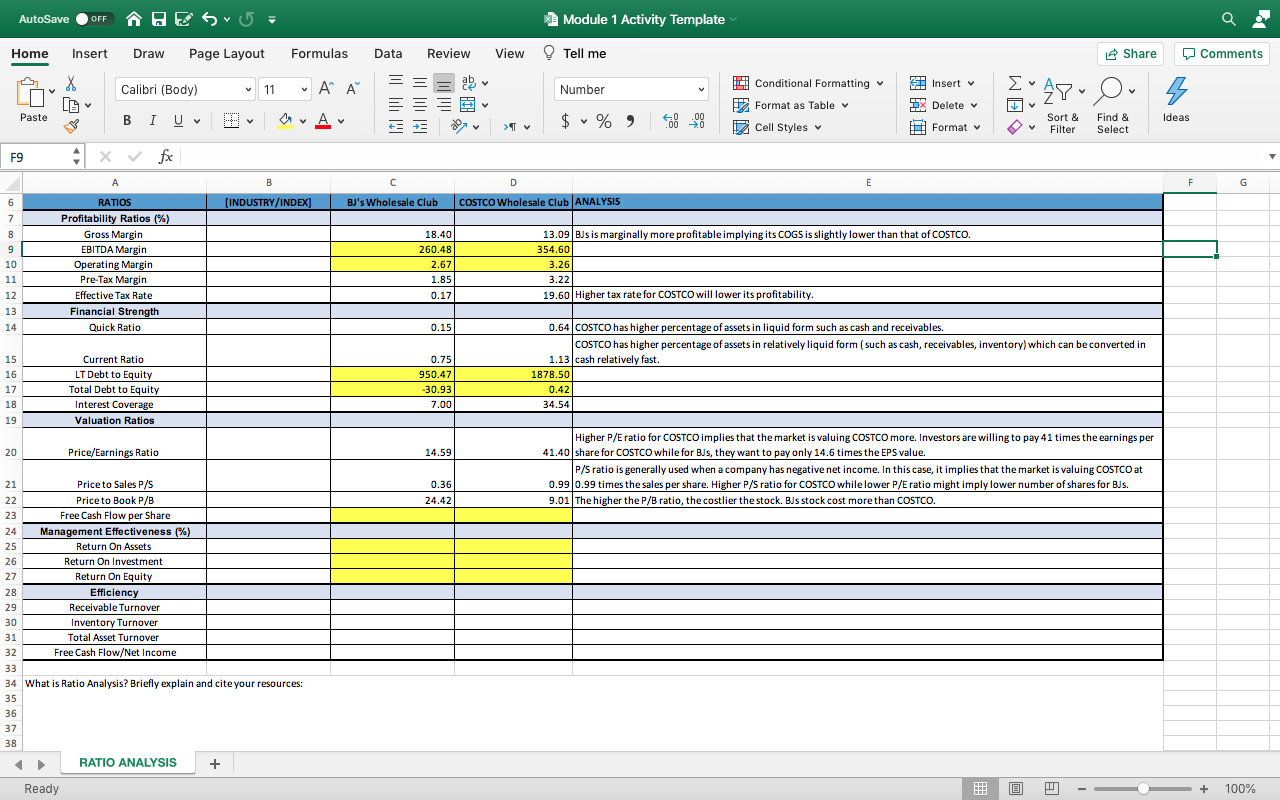1280x800 pixels.
Task: Open the font size 11 dropdown
Action: [x=304, y=90]
